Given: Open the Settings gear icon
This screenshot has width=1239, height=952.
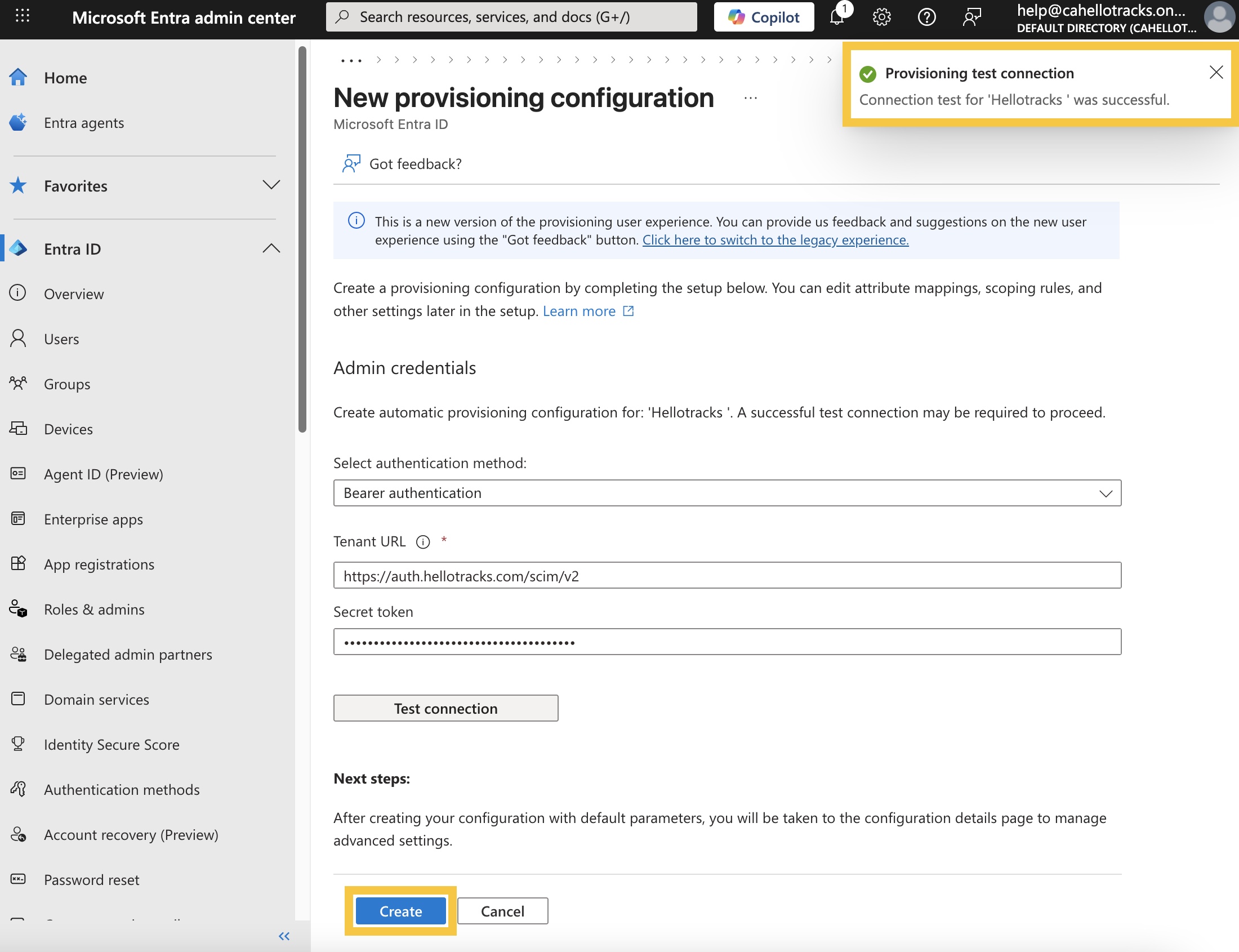Looking at the screenshot, I should pyautogui.click(x=881, y=17).
